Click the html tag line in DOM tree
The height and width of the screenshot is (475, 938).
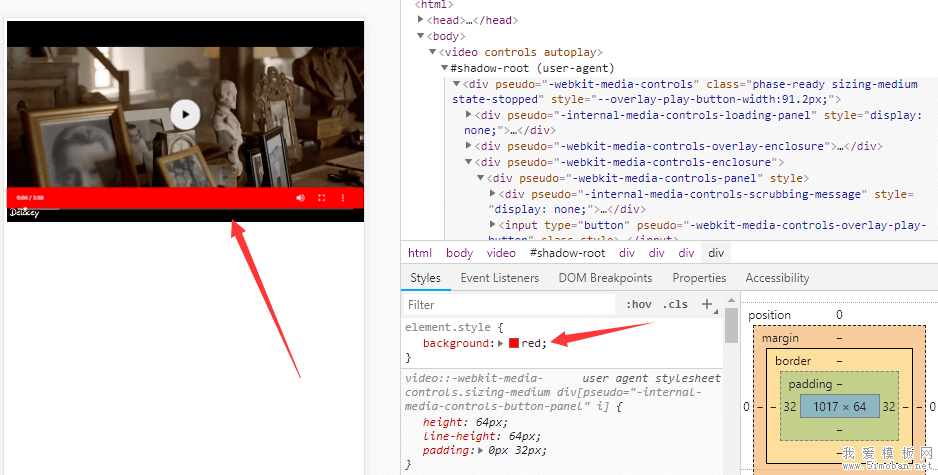point(434,4)
